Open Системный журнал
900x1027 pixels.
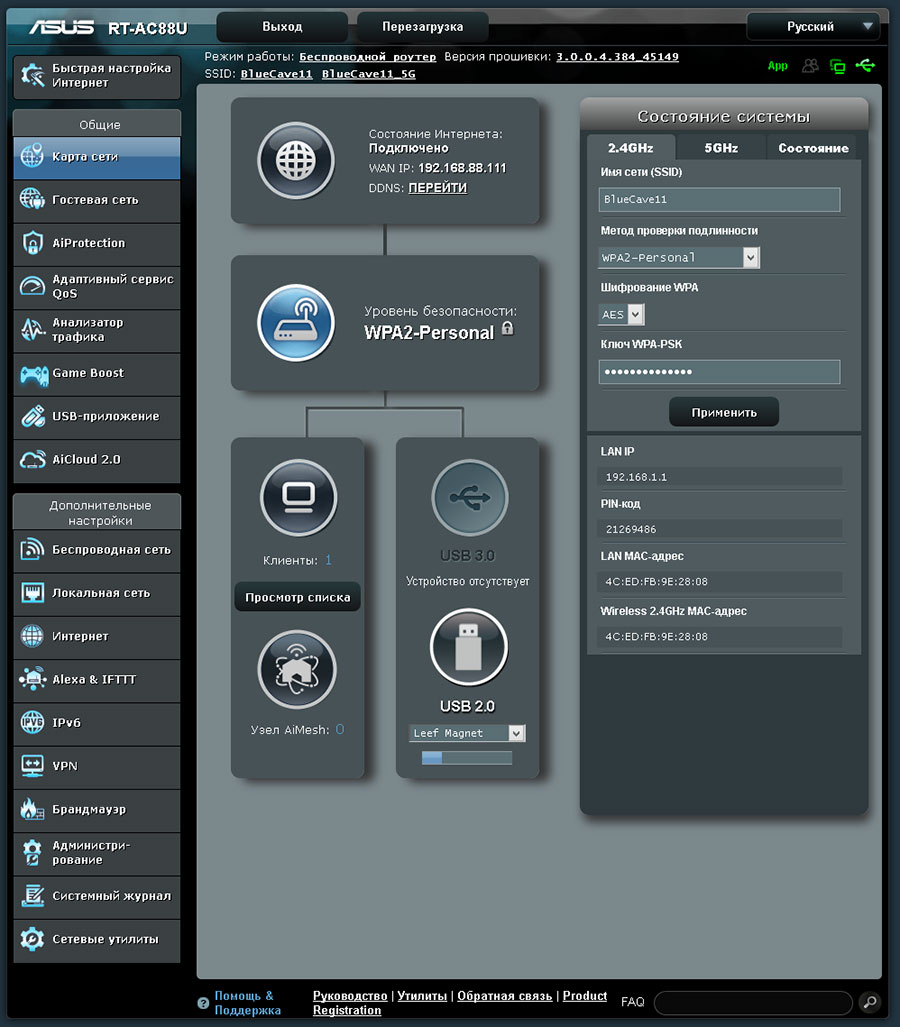(x=97, y=896)
